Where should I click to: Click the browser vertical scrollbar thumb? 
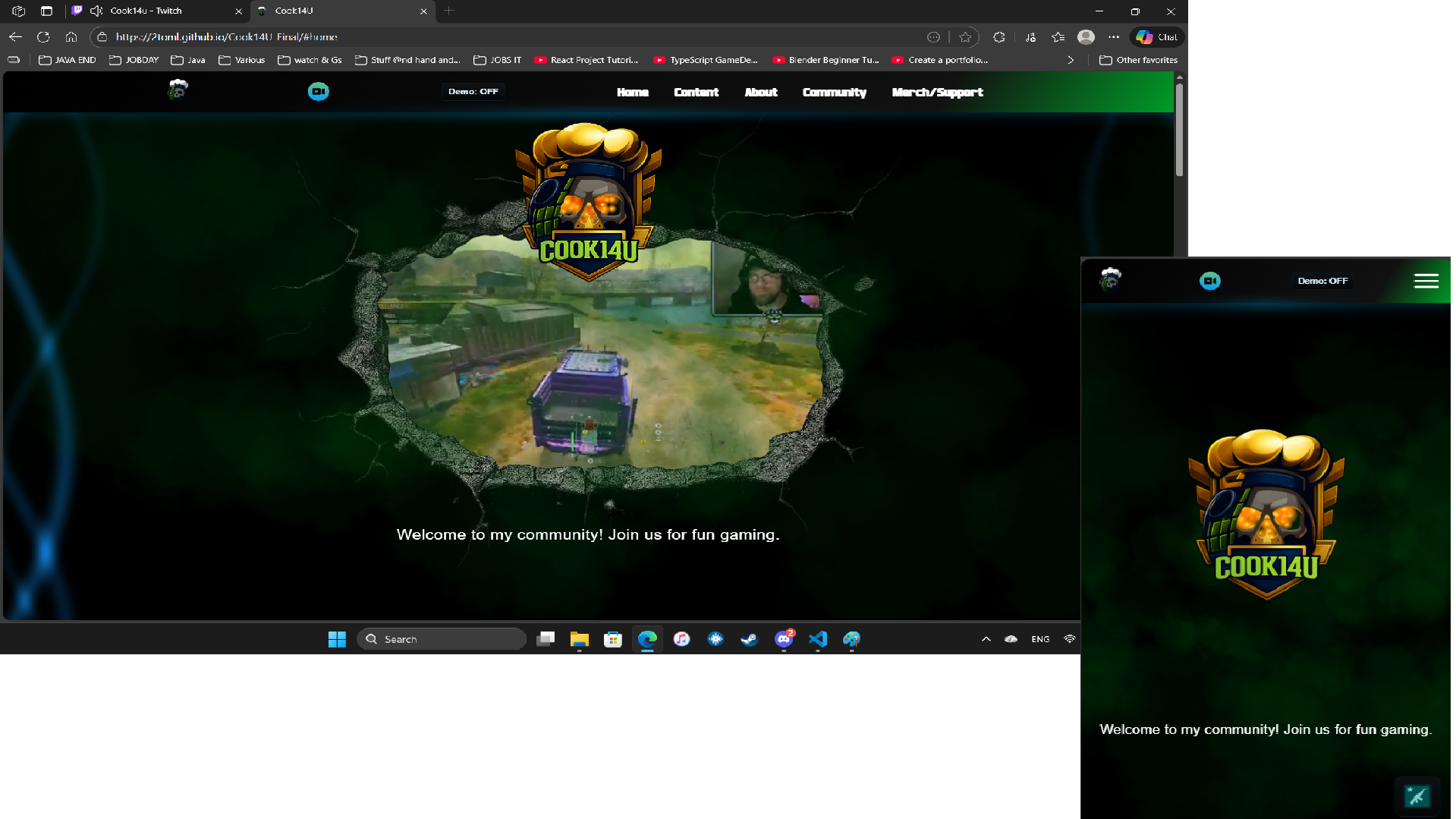click(x=1179, y=129)
